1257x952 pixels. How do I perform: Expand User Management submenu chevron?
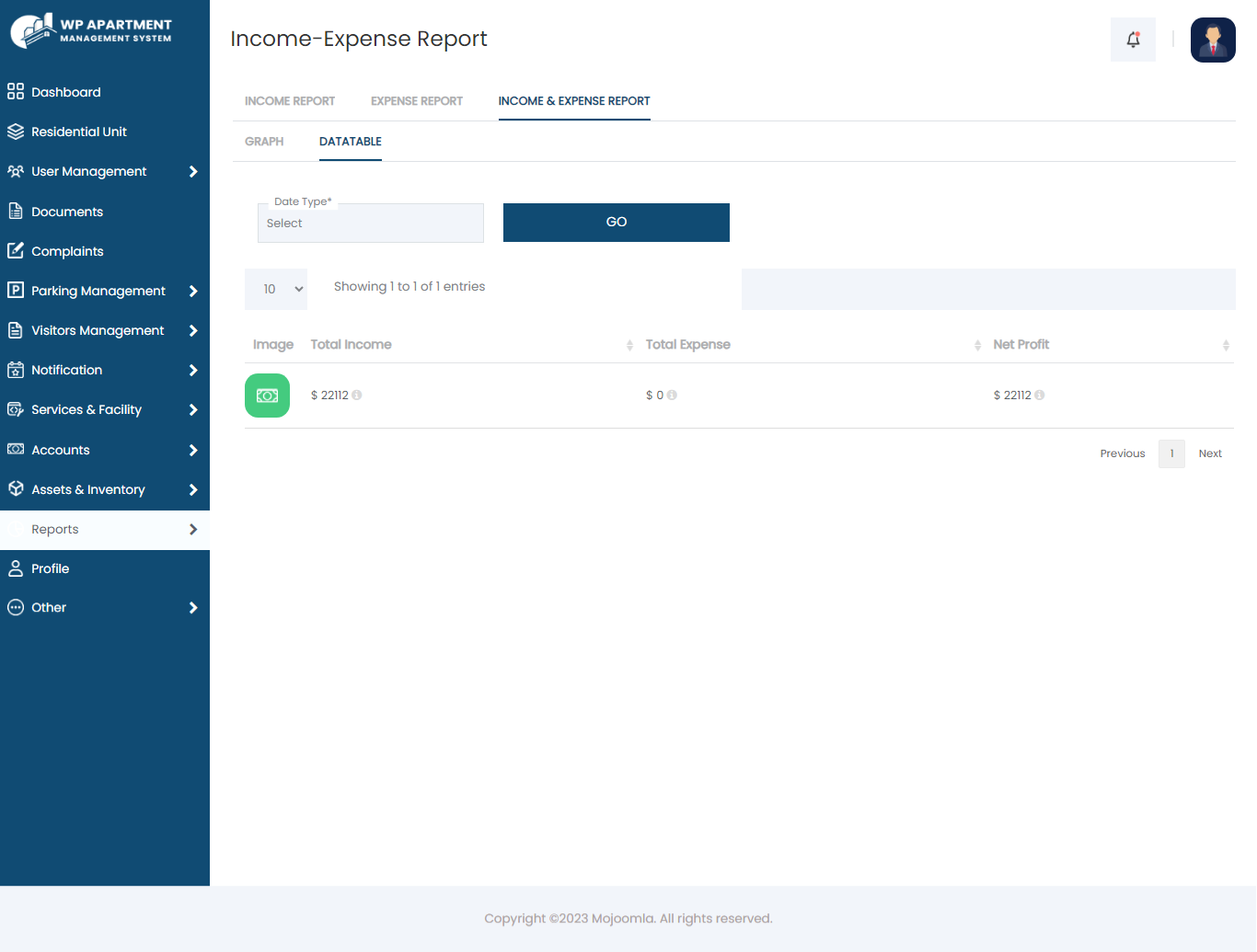coord(193,171)
